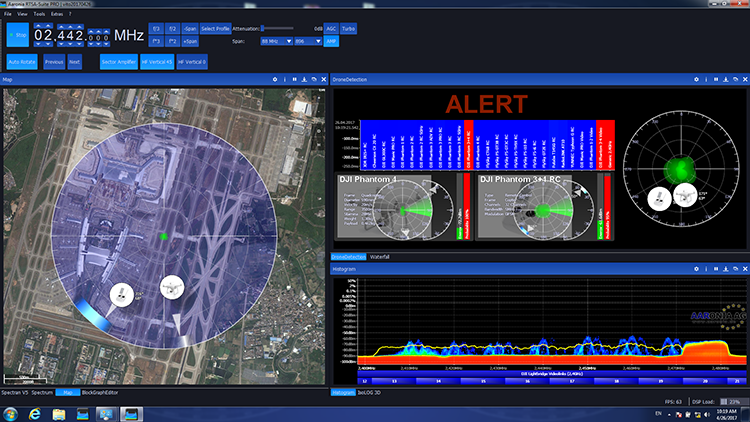Open Histogram panel settings gear

click(x=696, y=269)
